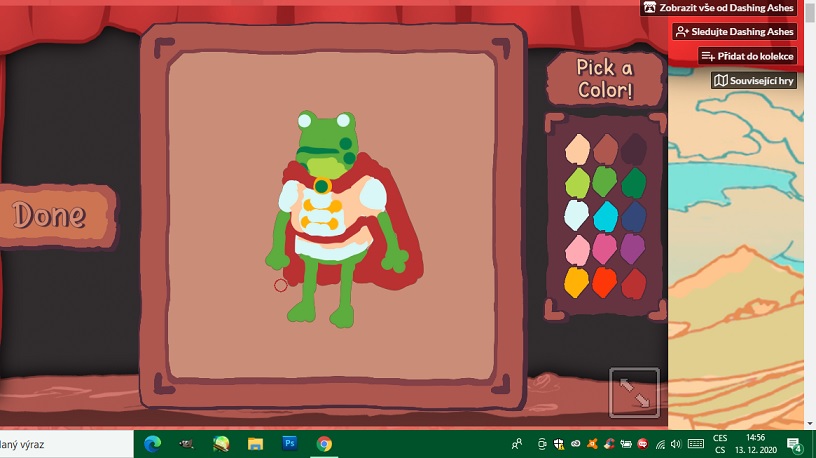Click the Done sign button
The height and width of the screenshot is (458, 816).
(x=56, y=215)
